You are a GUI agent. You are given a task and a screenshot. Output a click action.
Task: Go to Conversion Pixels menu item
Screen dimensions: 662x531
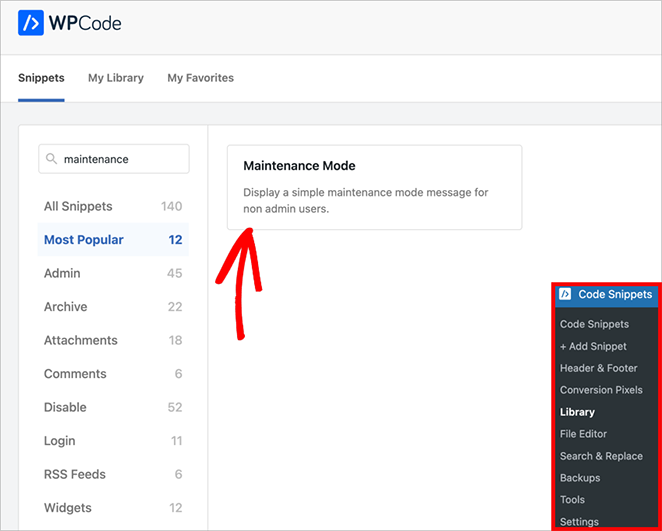click(601, 390)
